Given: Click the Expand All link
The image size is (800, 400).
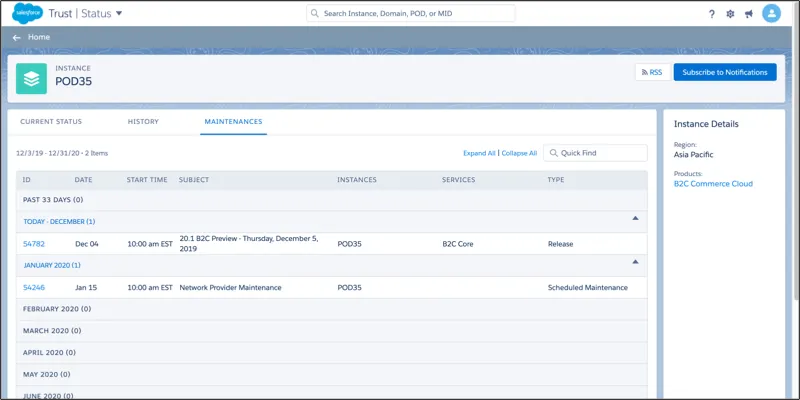Looking at the screenshot, I should click(479, 153).
